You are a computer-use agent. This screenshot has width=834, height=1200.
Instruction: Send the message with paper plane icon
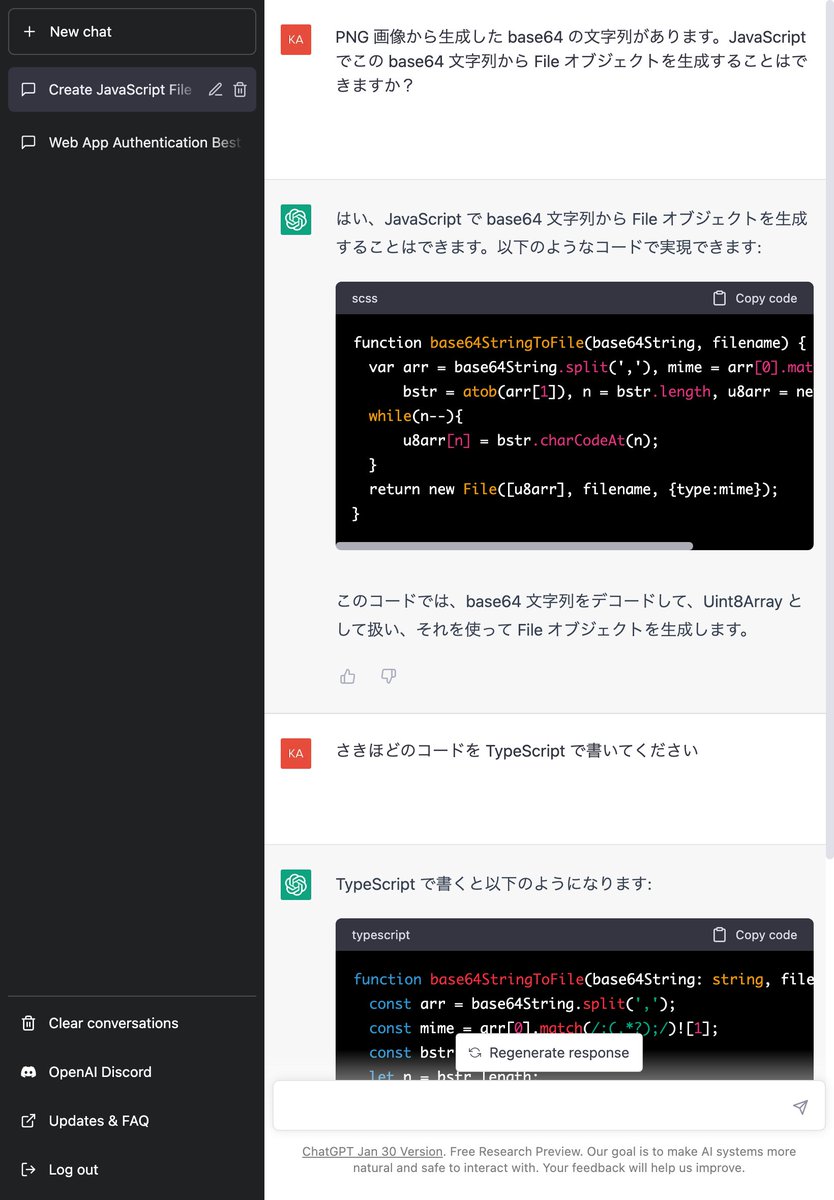click(x=800, y=1107)
